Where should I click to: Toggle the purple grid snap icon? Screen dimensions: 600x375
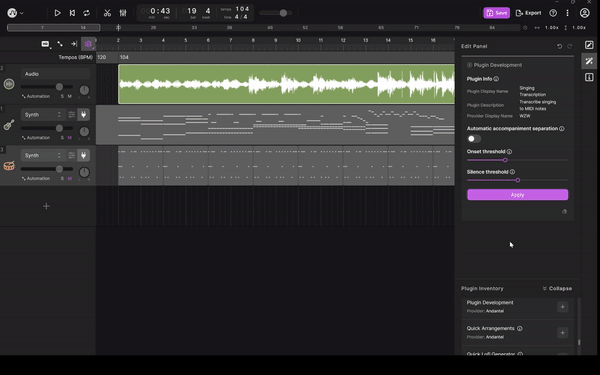click(88, 44)
